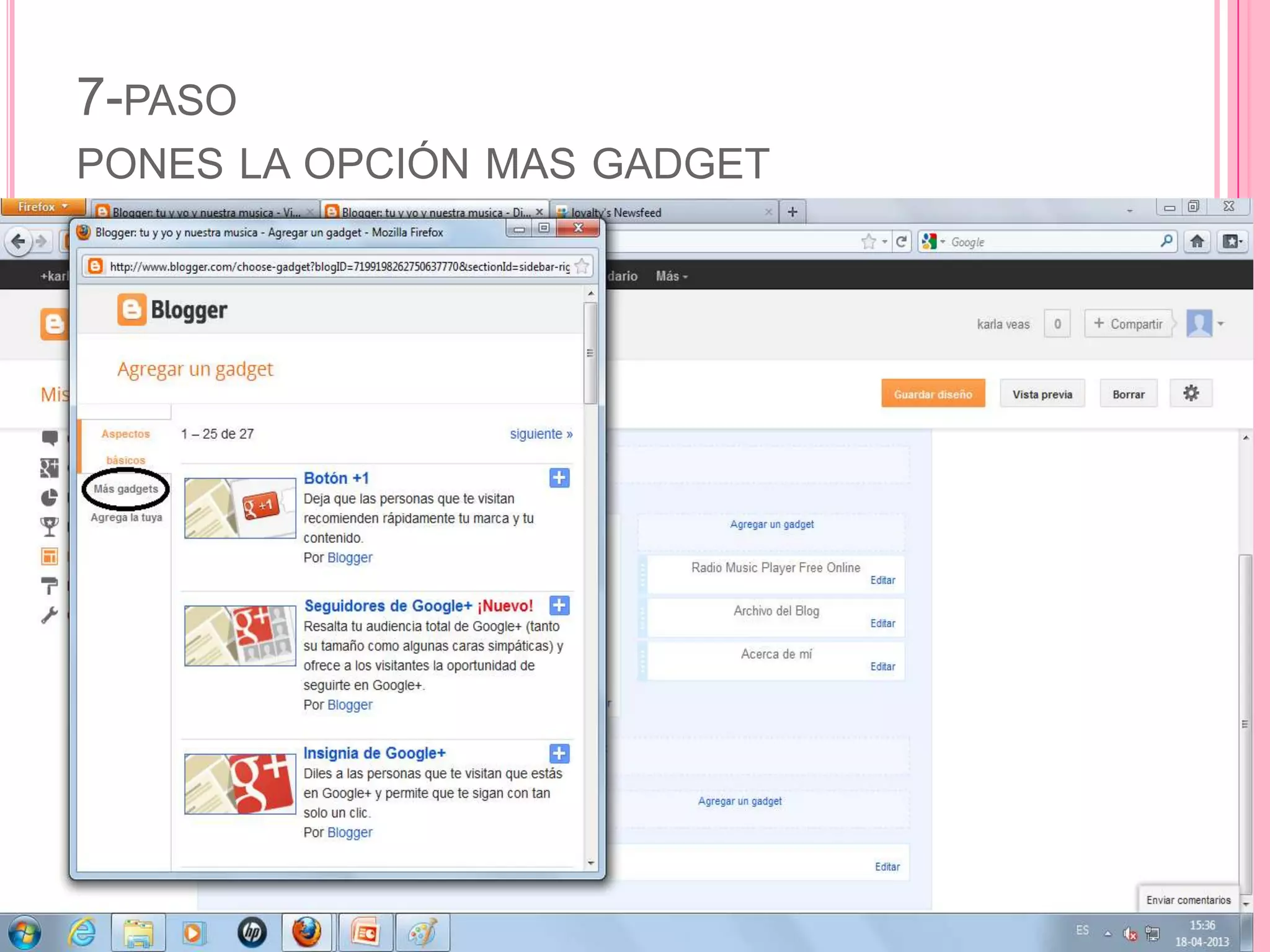Go to Firefox home page icon
The height and width of the screenshot is (952, 1270).
(1197, 241)
